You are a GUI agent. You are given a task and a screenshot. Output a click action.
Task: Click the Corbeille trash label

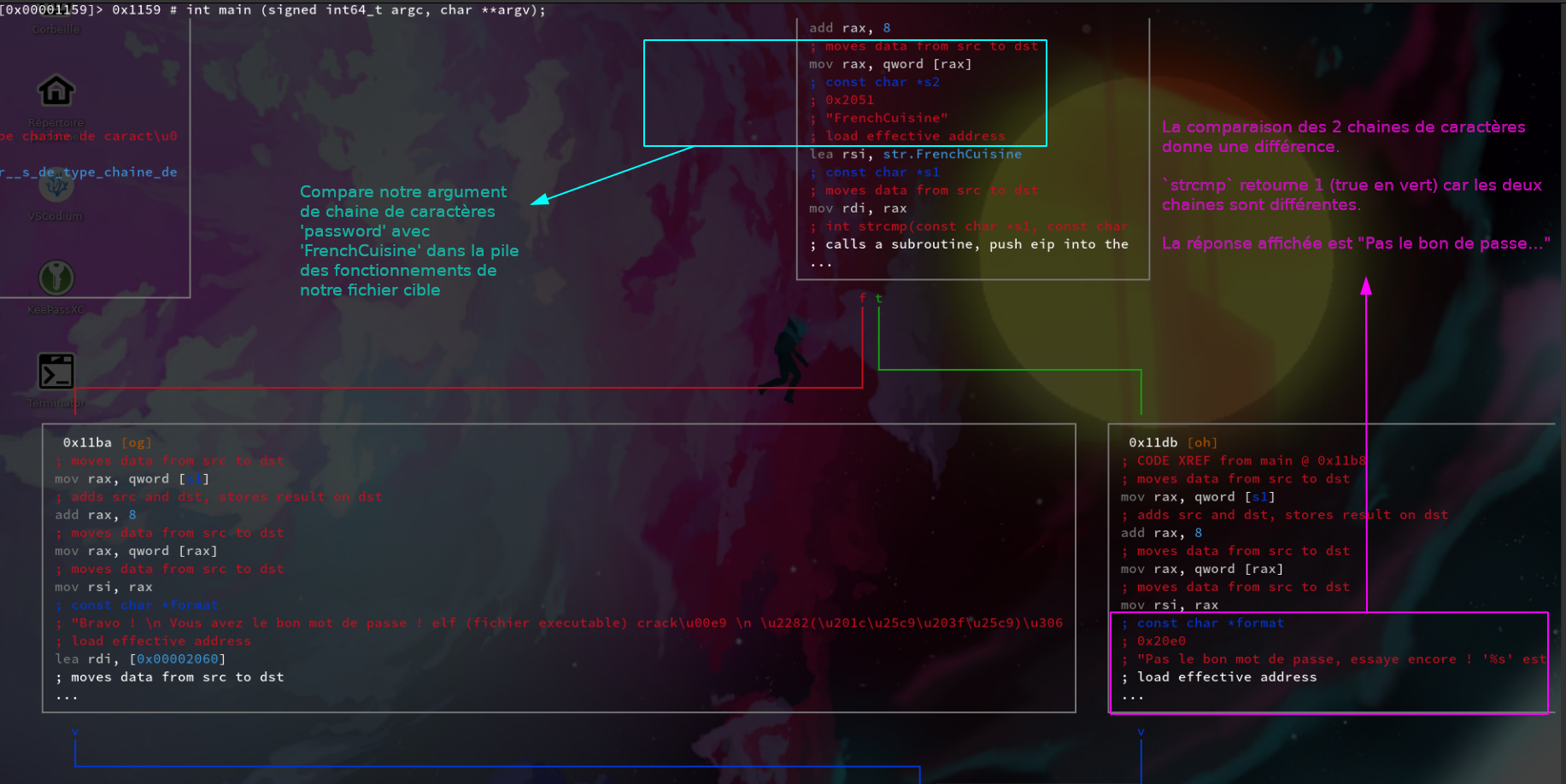pos(56,29)
